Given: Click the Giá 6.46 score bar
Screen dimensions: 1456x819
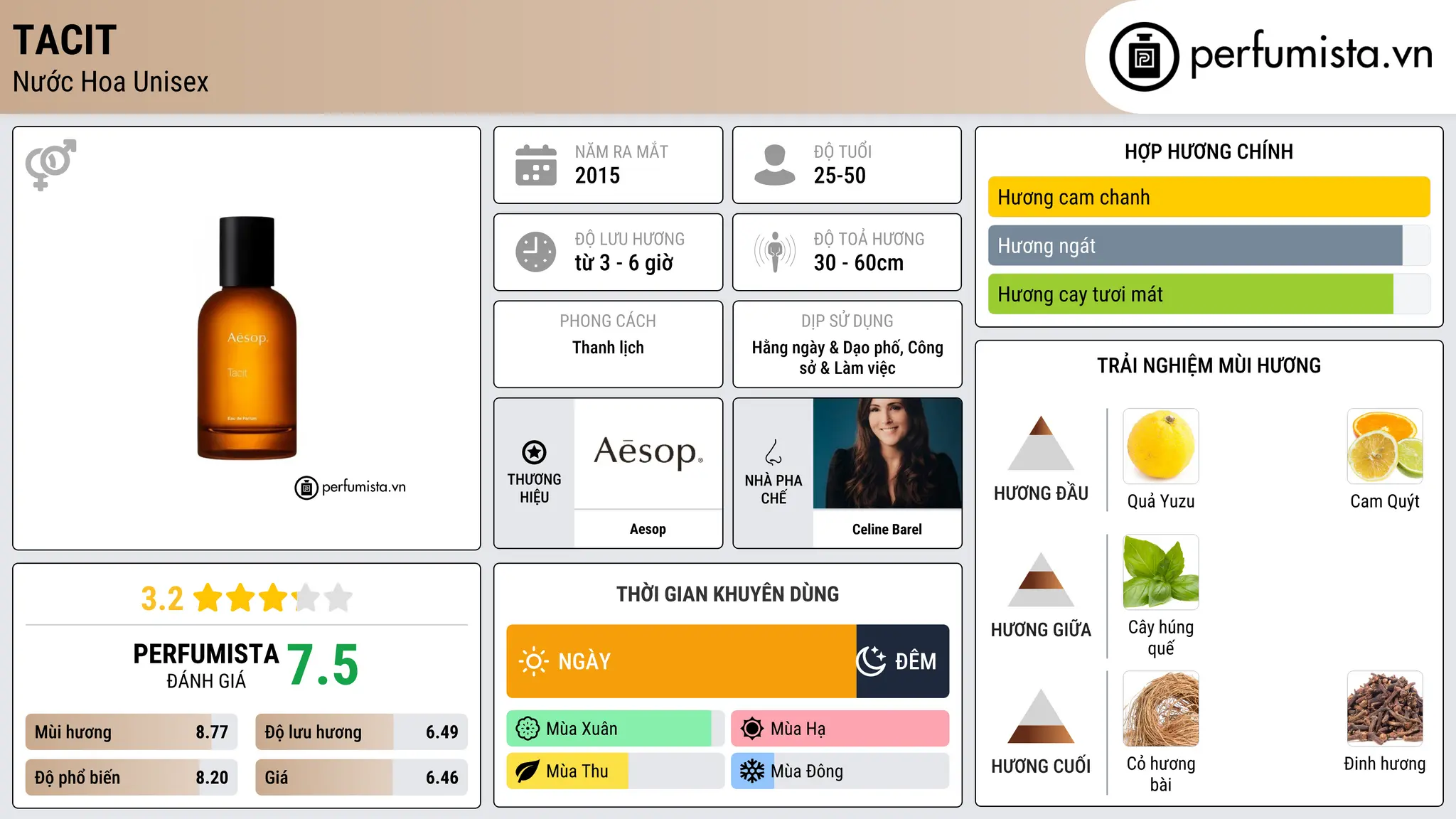Looking at the screenshot, I should coord(361,777).
